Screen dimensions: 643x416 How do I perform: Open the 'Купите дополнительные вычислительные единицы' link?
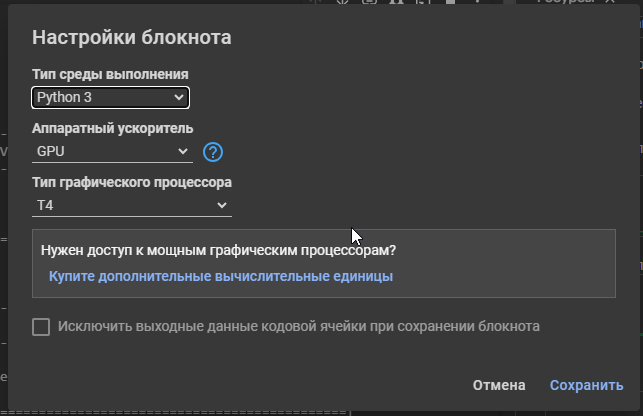coord(220,276)
